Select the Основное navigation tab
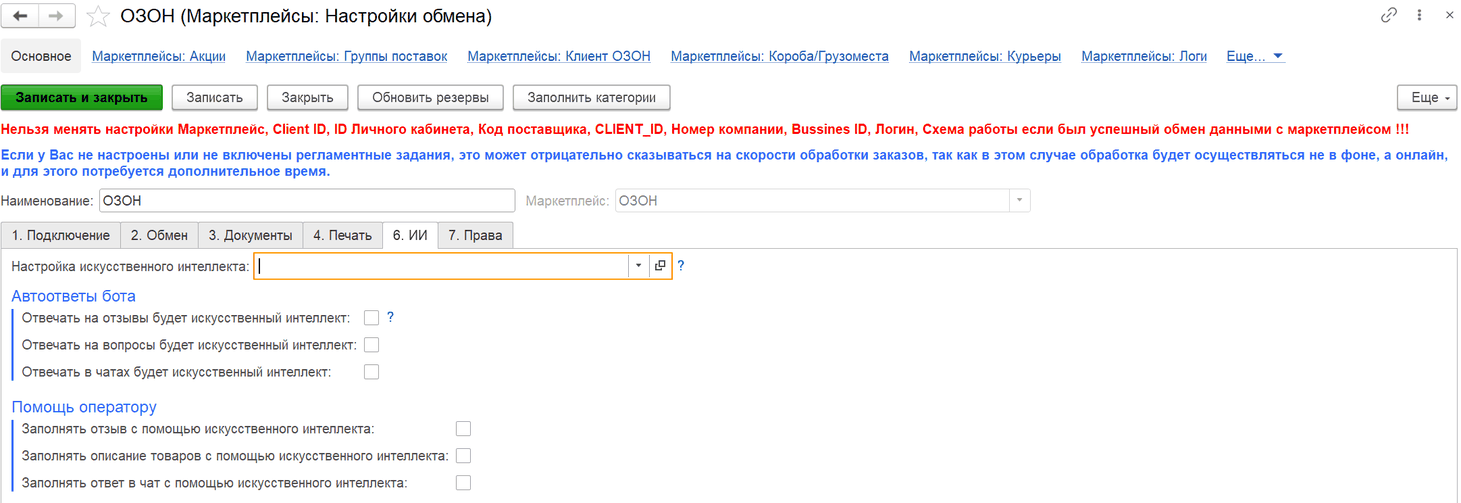The width and height of the screenshot is (1461, 503). click(41, 57)
